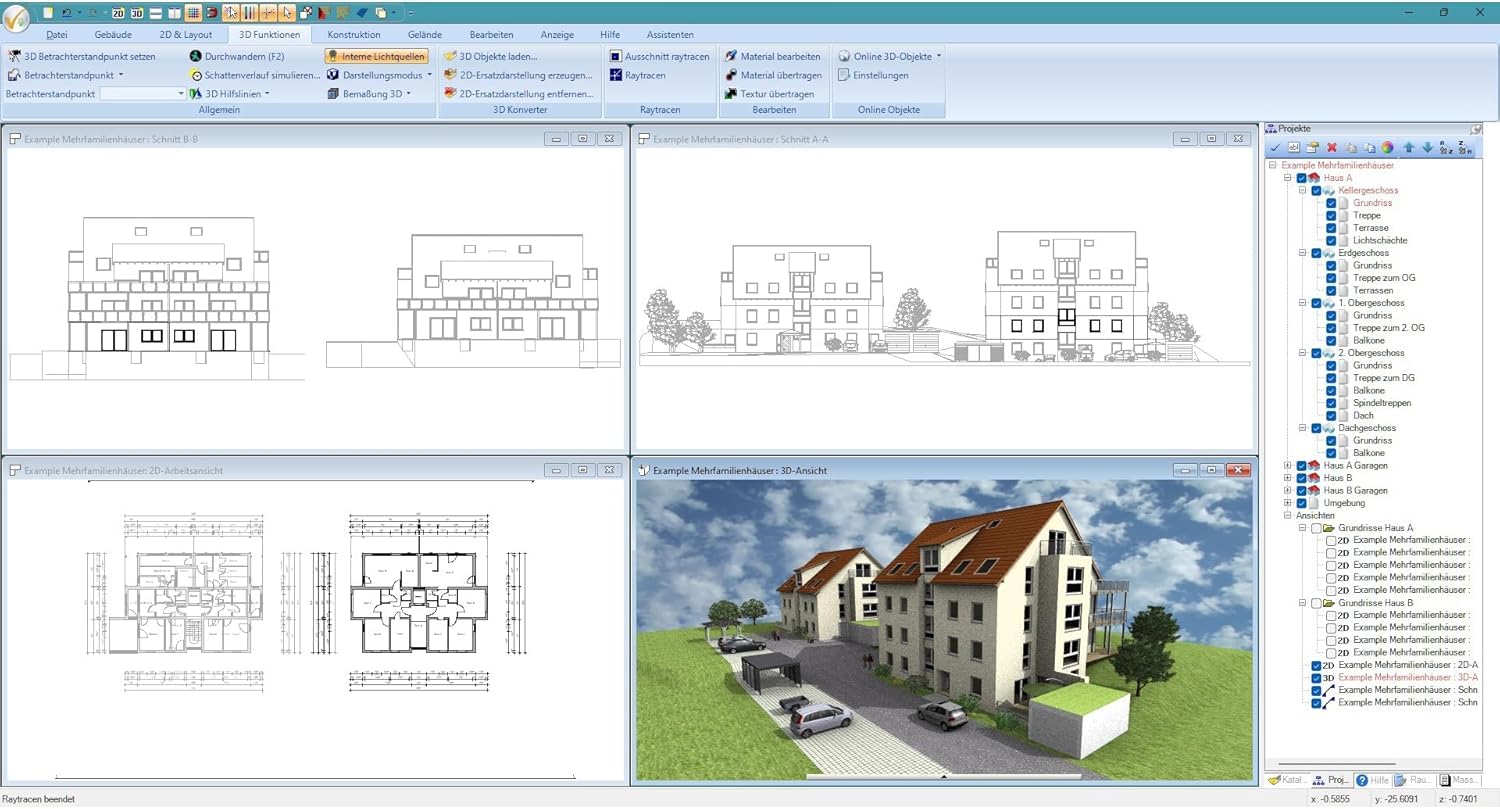Collapse the Haus A tree node
This screenshot has height=809, width=1500.
(x=1288, y=178)
